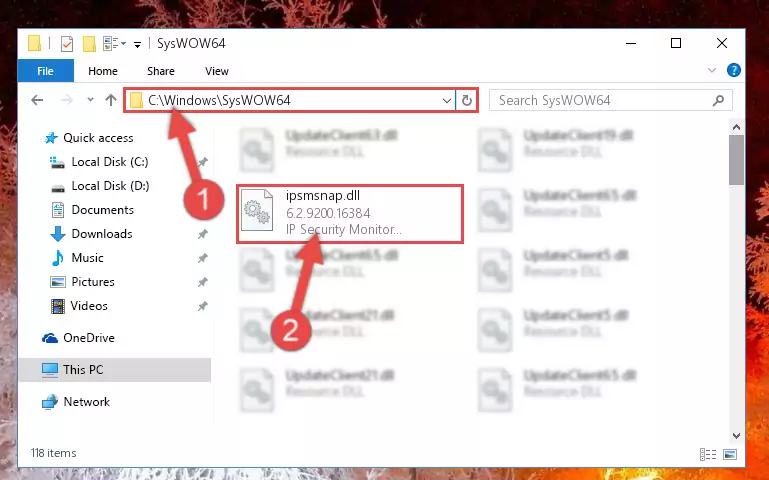
Task: Click the Local Disk (D:) drive icon
Action: 58,187
